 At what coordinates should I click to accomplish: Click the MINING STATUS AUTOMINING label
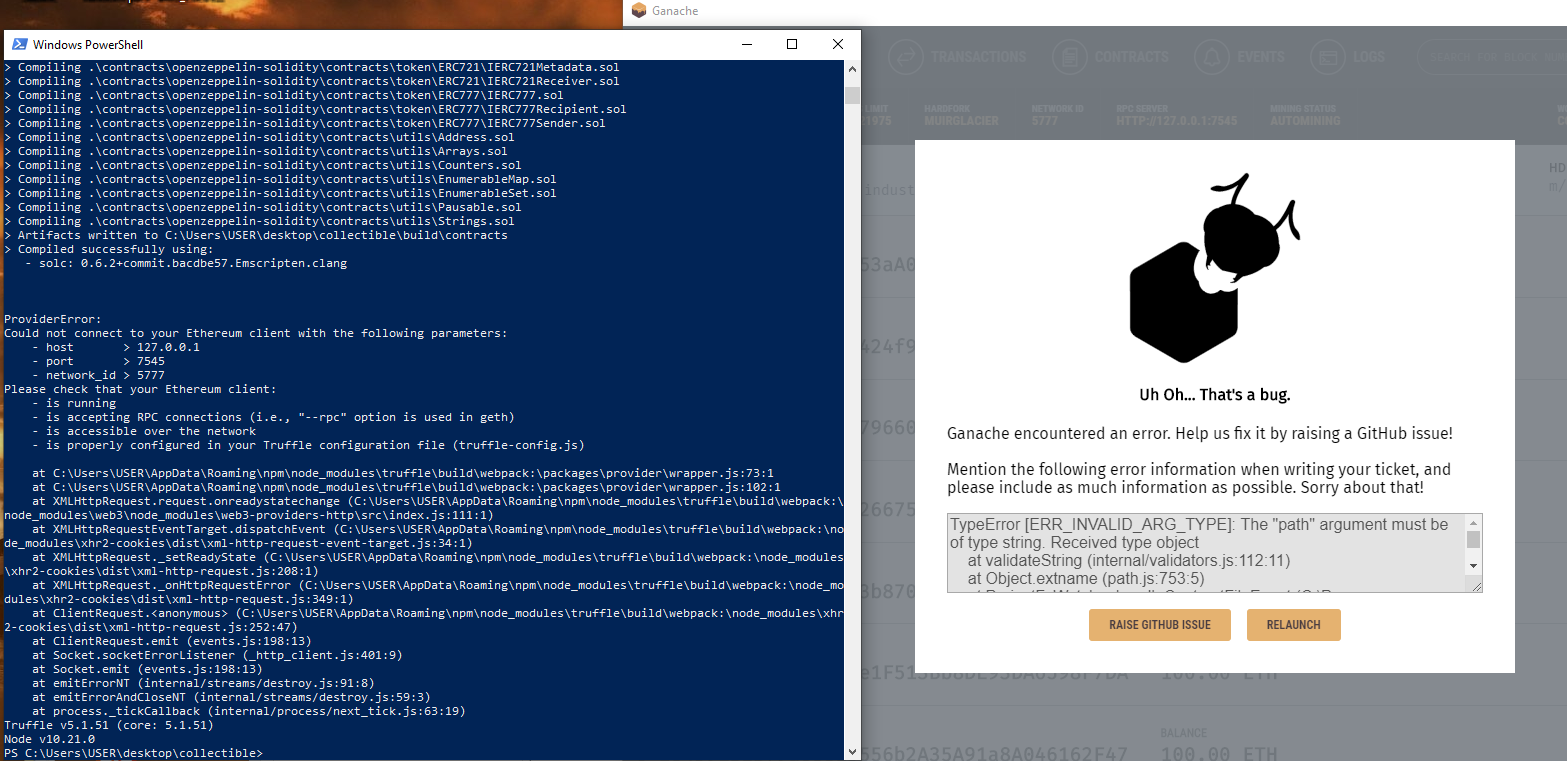point(1304,114)
